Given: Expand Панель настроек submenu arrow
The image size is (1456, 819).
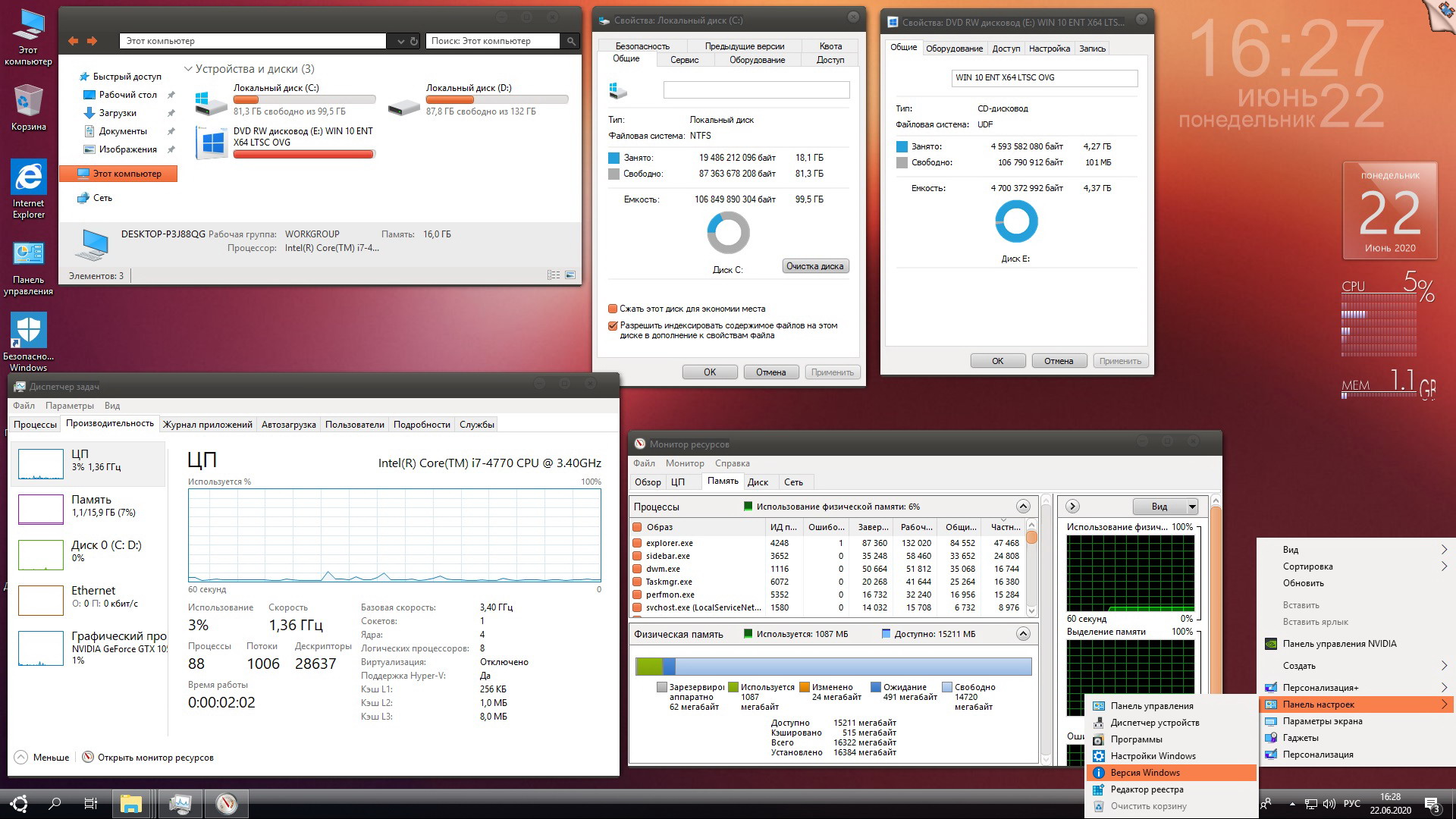Looking at the screenshot, I should click(1448, 705).
